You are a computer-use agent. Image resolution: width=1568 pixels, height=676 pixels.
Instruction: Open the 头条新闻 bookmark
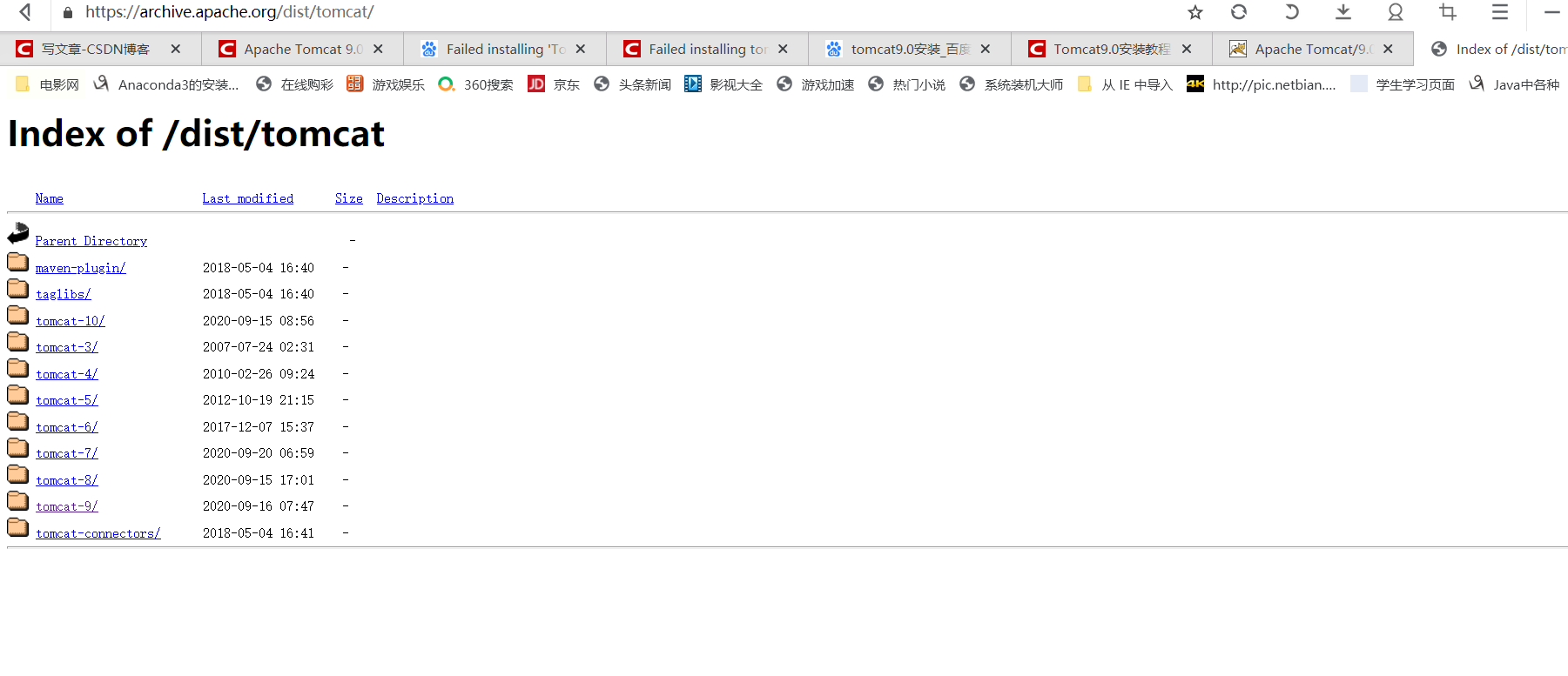click(632, 84)
